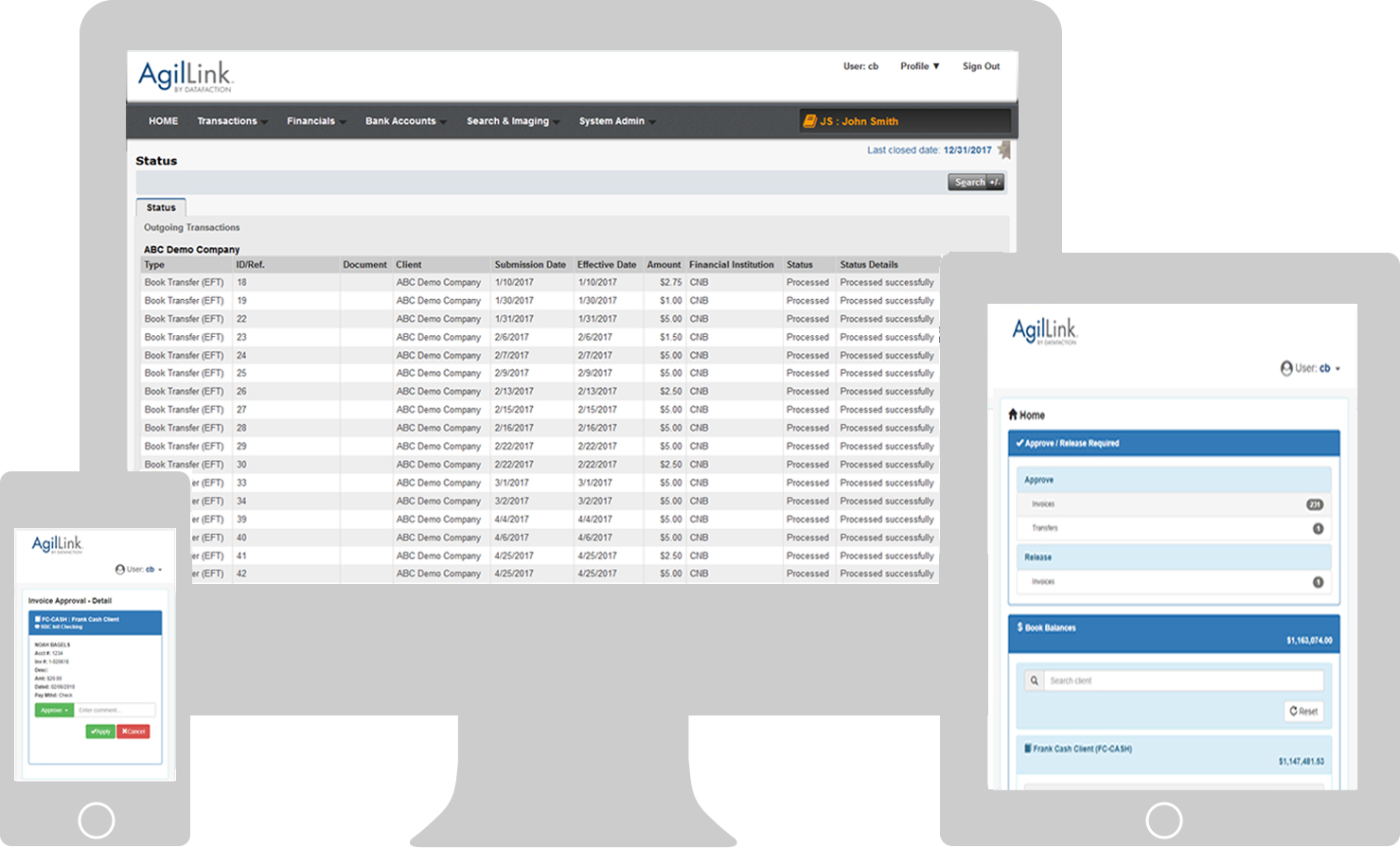1400x848 pixels.
Task: Click the $1.50 amount in row ID 23
Action: tap(670, 337)
